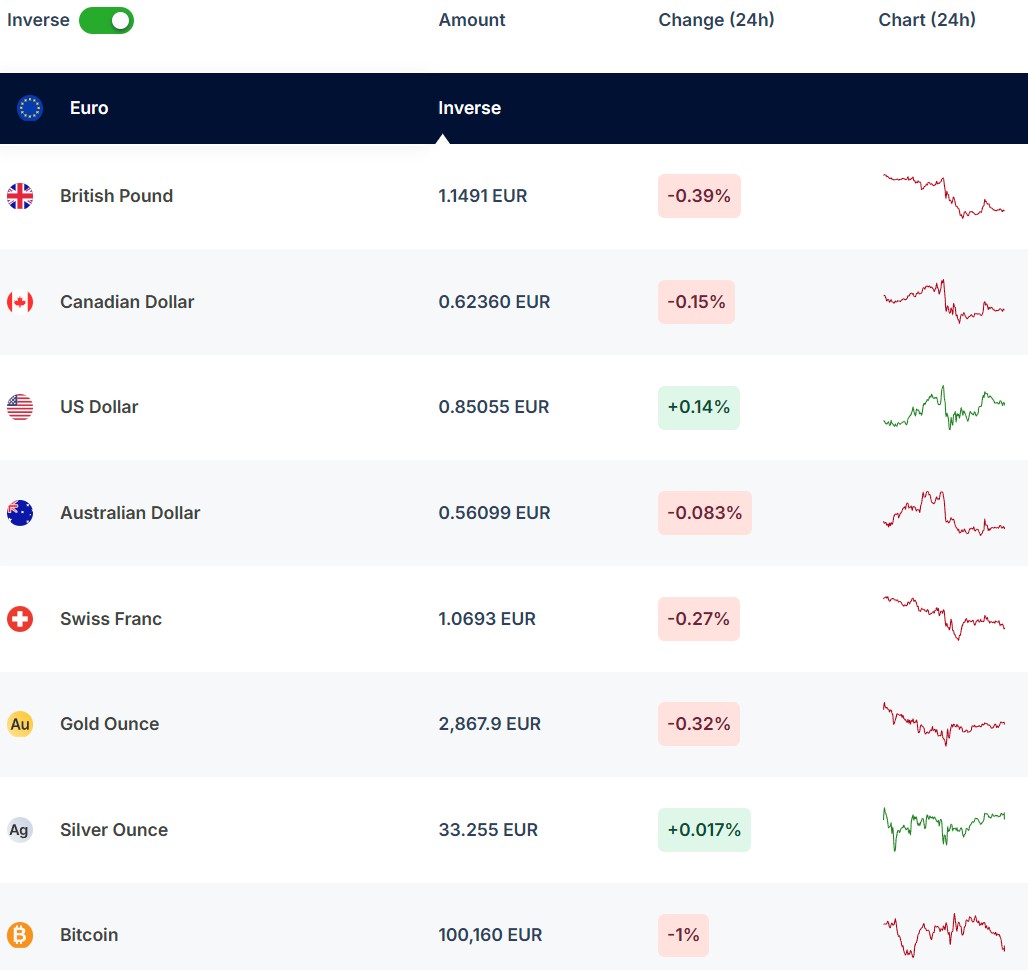Click the Amount column header

(x=472, y=20)
